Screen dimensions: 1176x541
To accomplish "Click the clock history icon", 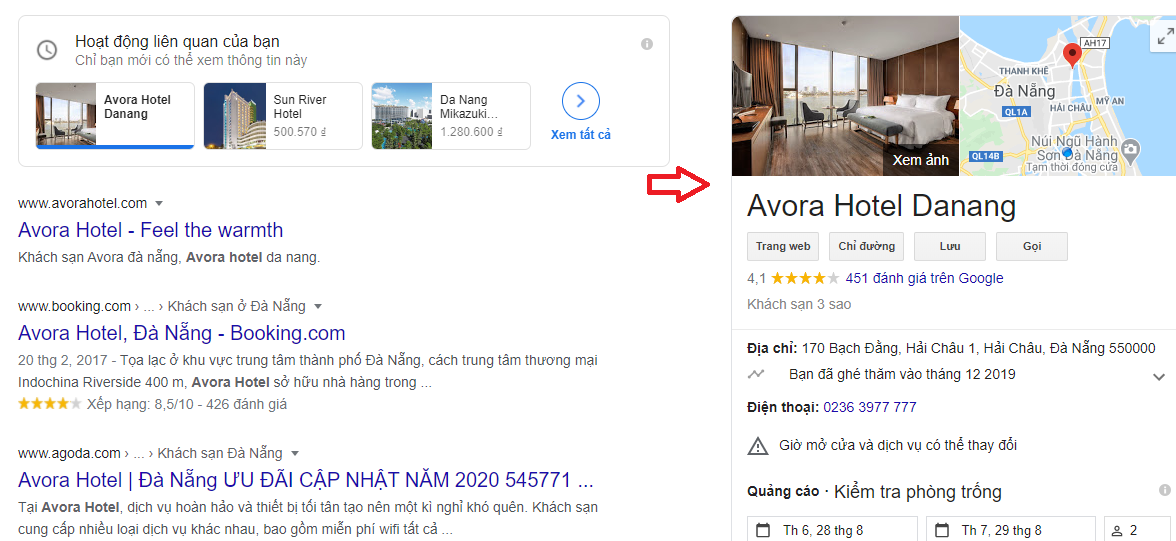I will (47, 50).
